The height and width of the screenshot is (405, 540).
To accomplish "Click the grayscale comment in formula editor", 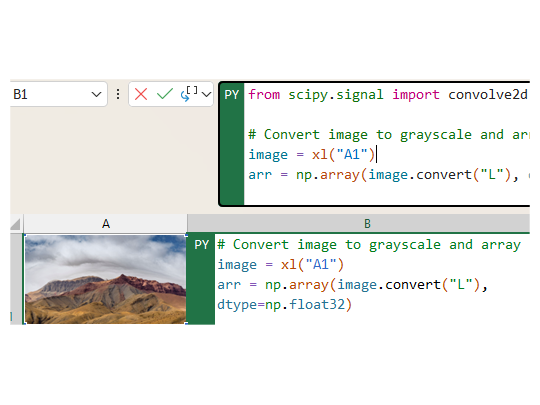I will (388, 134).
